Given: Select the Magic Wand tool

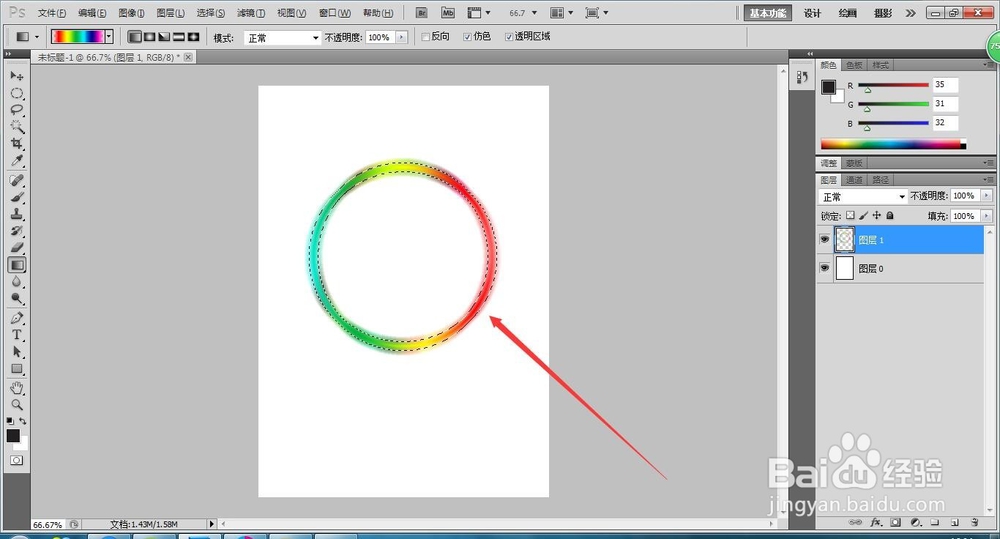Looking at the screenshot, I should [x=17, y=126].
